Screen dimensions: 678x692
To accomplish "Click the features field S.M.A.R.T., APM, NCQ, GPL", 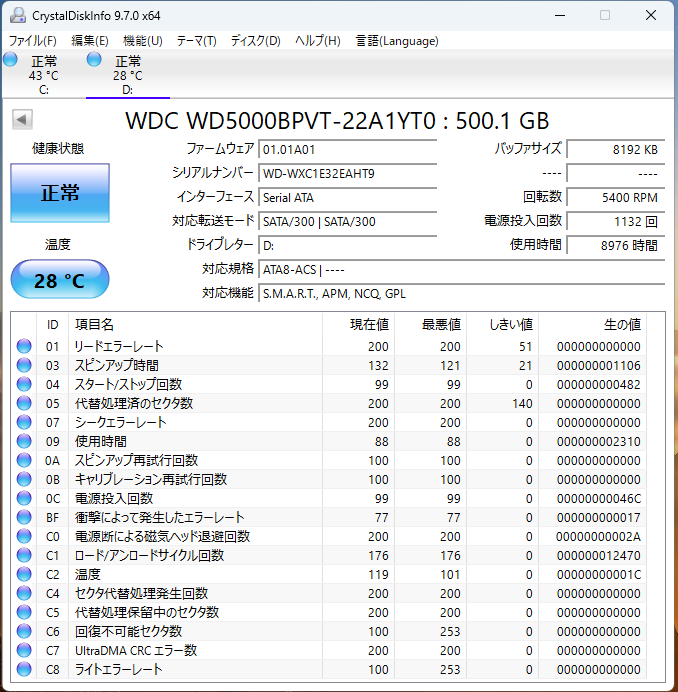I will tap(462, 293).
